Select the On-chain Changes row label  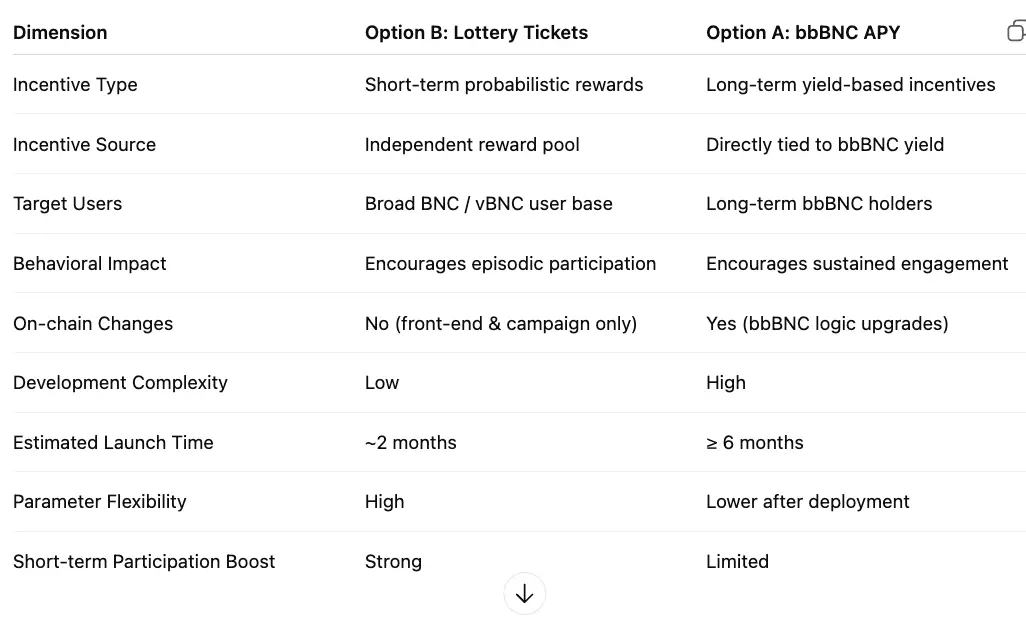point(93,324)
